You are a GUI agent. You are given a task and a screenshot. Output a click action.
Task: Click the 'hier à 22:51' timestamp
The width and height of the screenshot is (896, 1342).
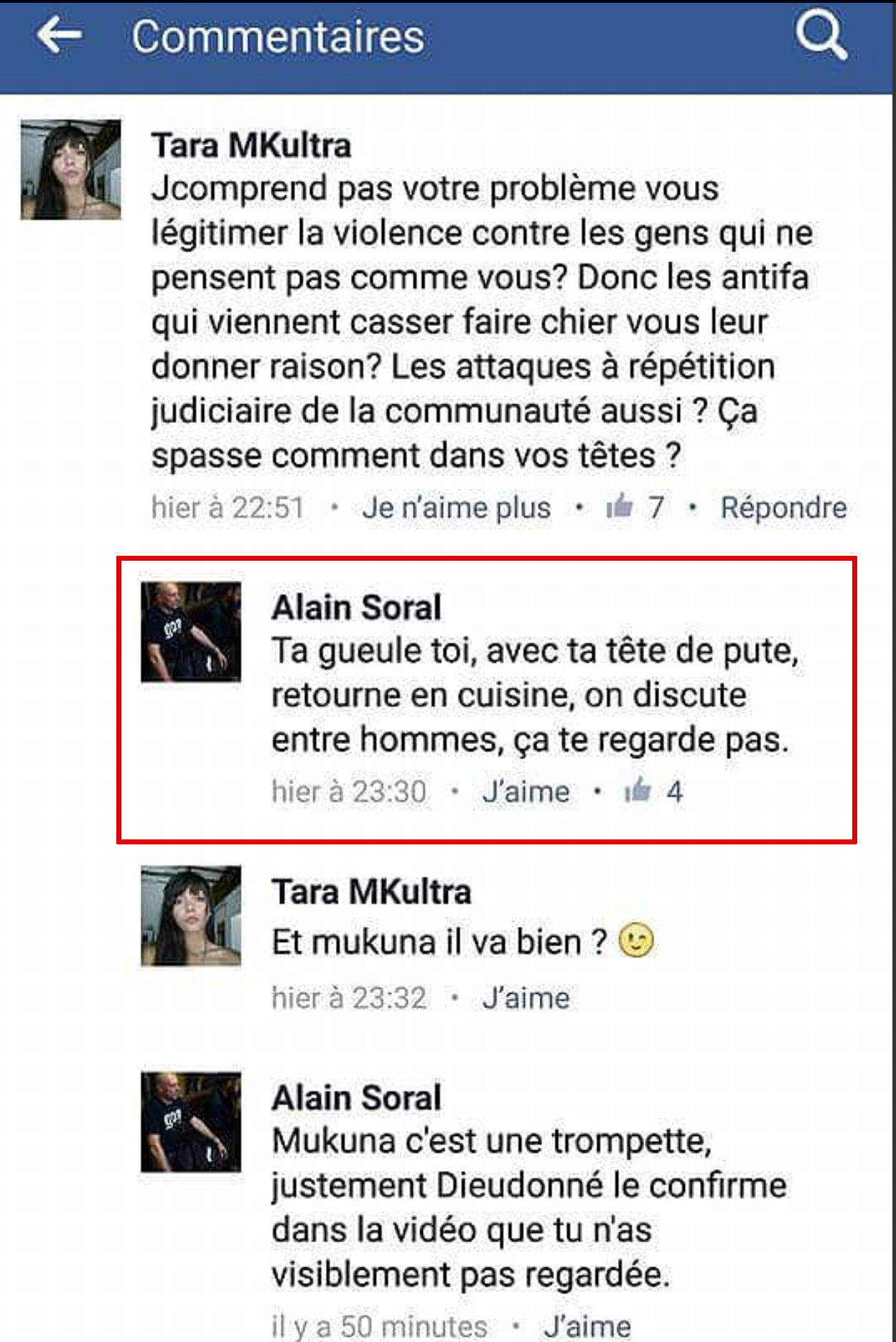[x=228, y=508]
